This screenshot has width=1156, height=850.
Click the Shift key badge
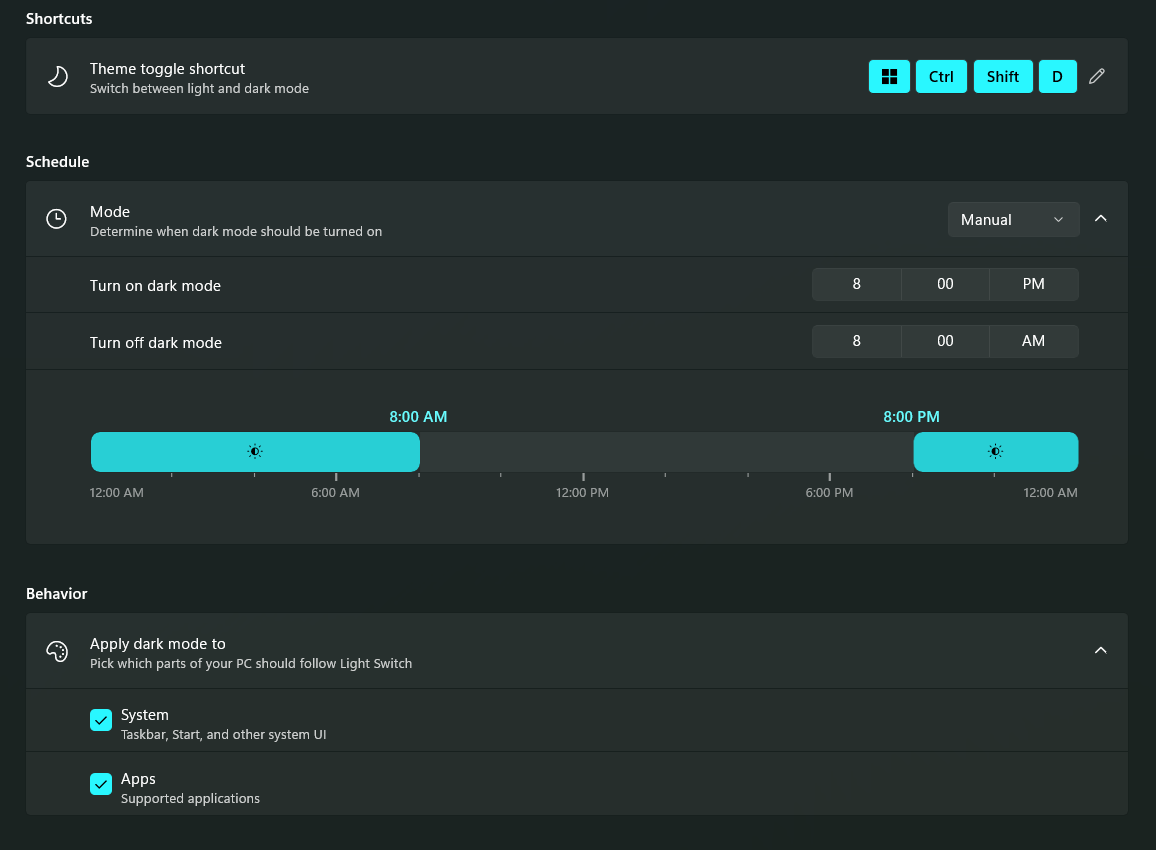1002,77
